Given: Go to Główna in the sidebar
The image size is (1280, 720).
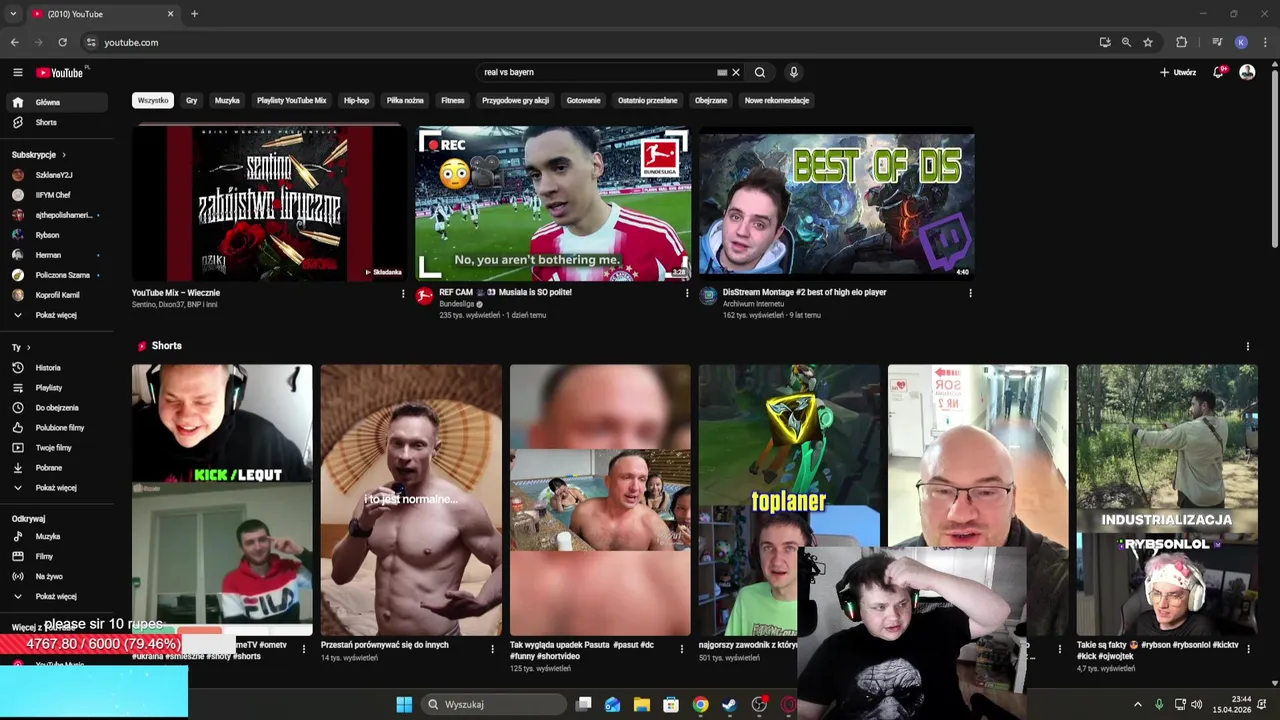Looking at the screenshot, I should point(57,102).
